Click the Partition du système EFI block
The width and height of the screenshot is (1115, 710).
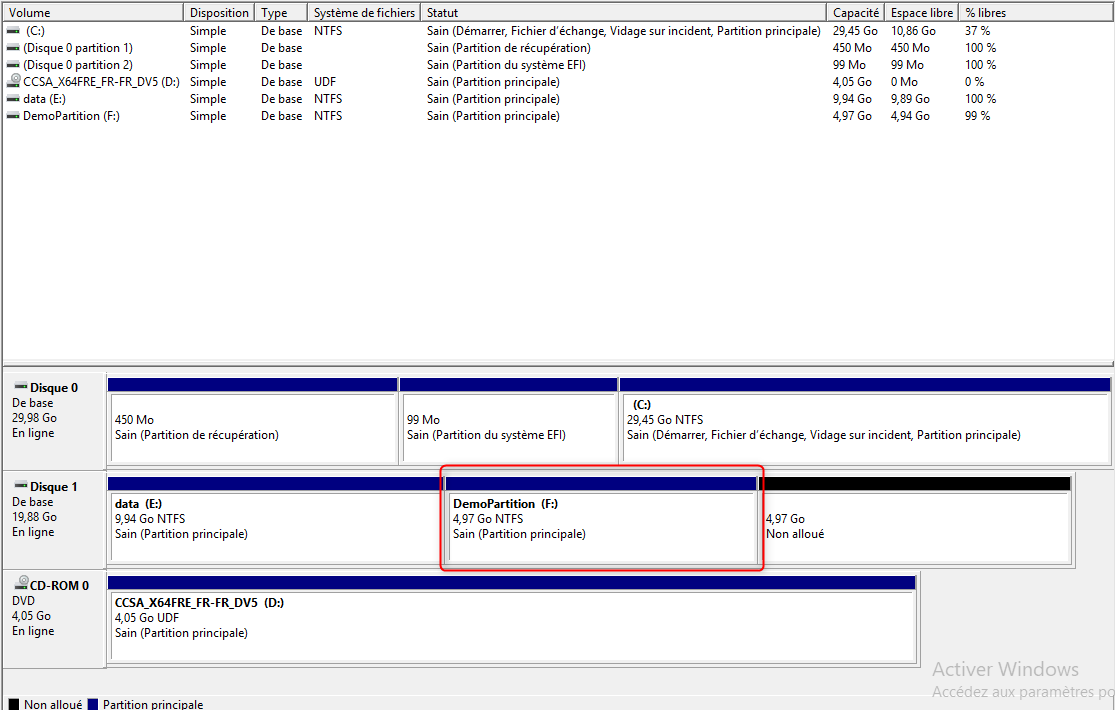point(505,425)
